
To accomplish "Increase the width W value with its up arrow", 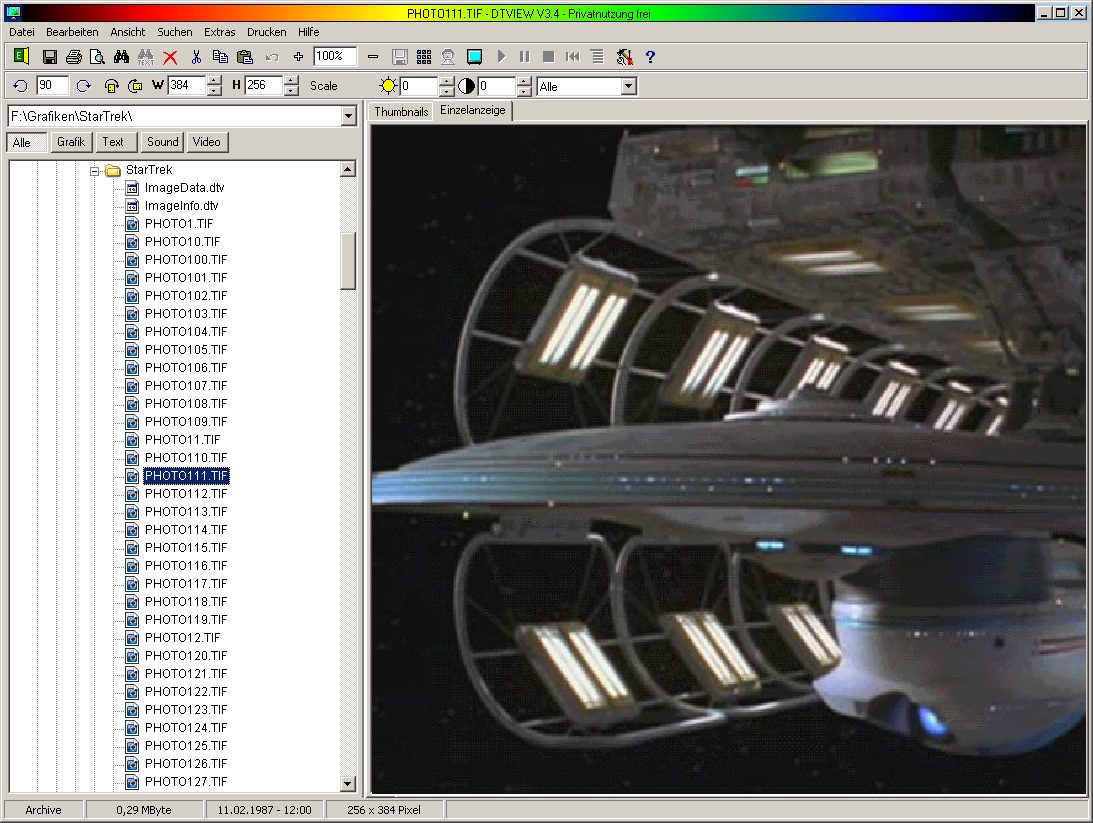I will tap(215, 80).
